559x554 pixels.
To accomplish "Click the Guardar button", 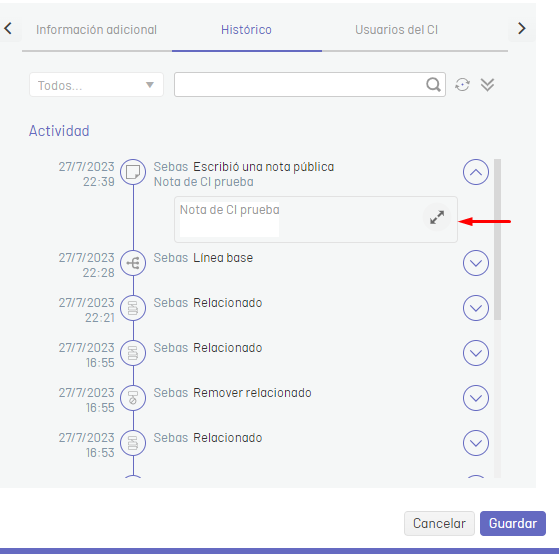I will [513, 523].
